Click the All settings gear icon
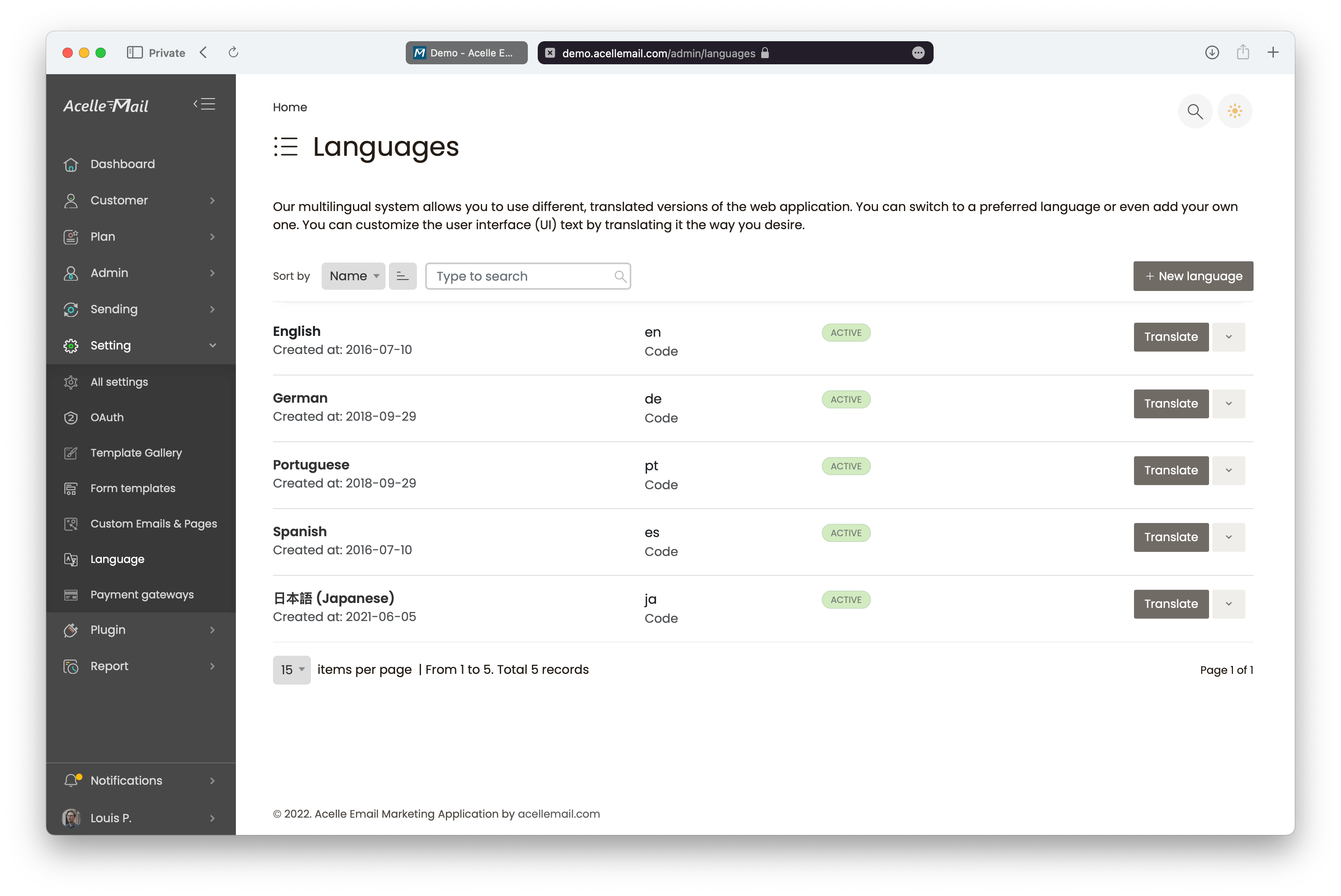This screenshot has height=896, width=1341. point(71,382)
